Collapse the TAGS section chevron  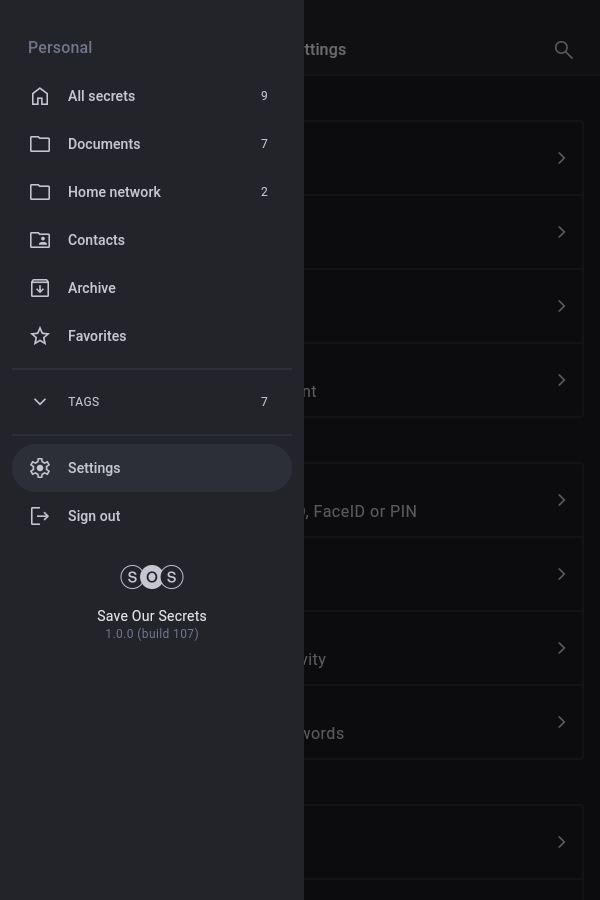click(40, 402)
